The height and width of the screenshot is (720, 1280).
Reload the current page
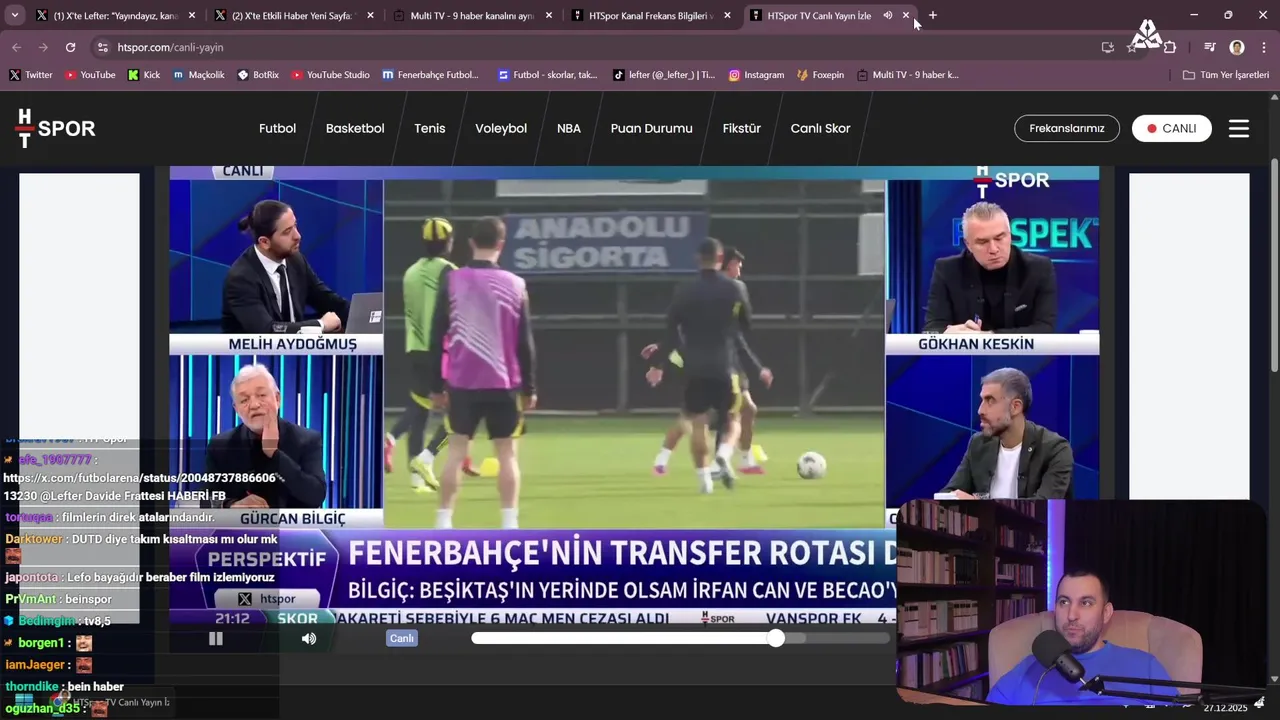[x=70, y=47]
